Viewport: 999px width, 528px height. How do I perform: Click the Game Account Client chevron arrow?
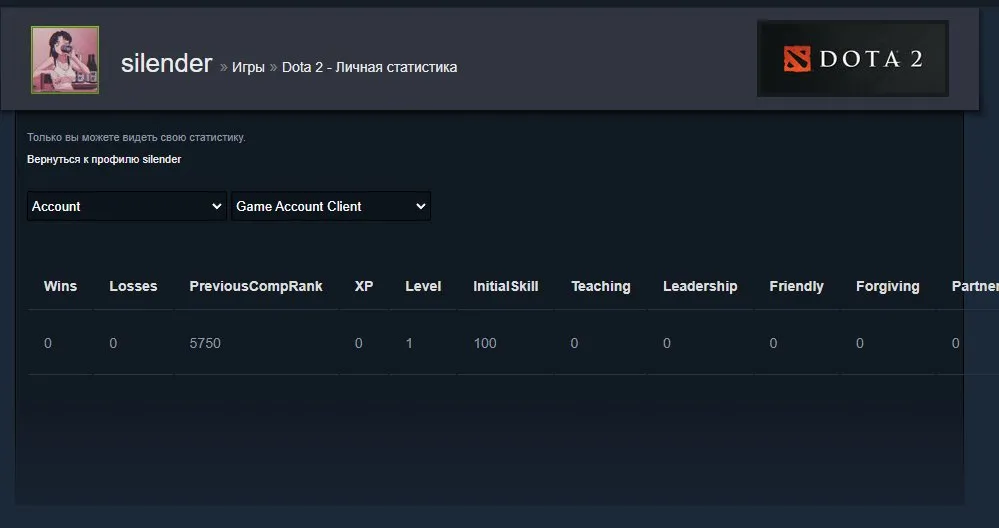420,206
